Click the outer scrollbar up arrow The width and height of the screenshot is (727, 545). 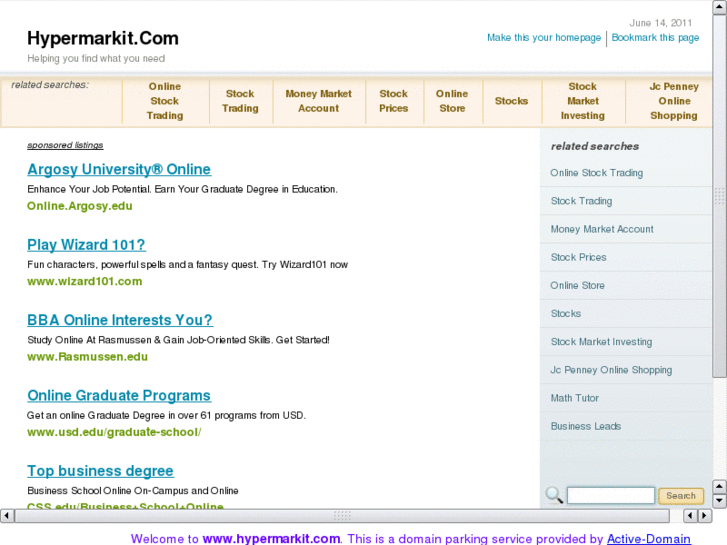[720, 7]
